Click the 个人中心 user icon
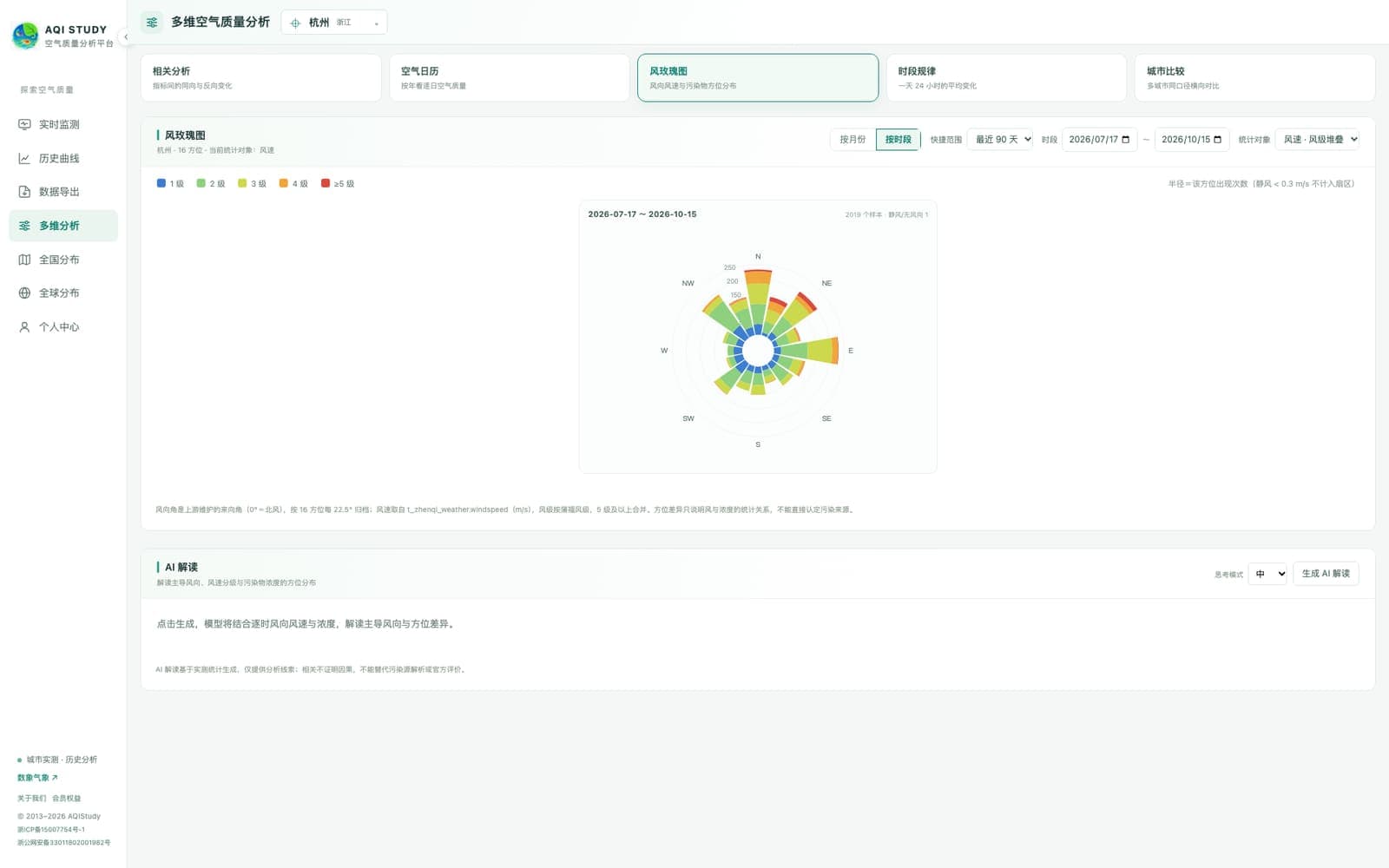 click(x=24, y=327)
